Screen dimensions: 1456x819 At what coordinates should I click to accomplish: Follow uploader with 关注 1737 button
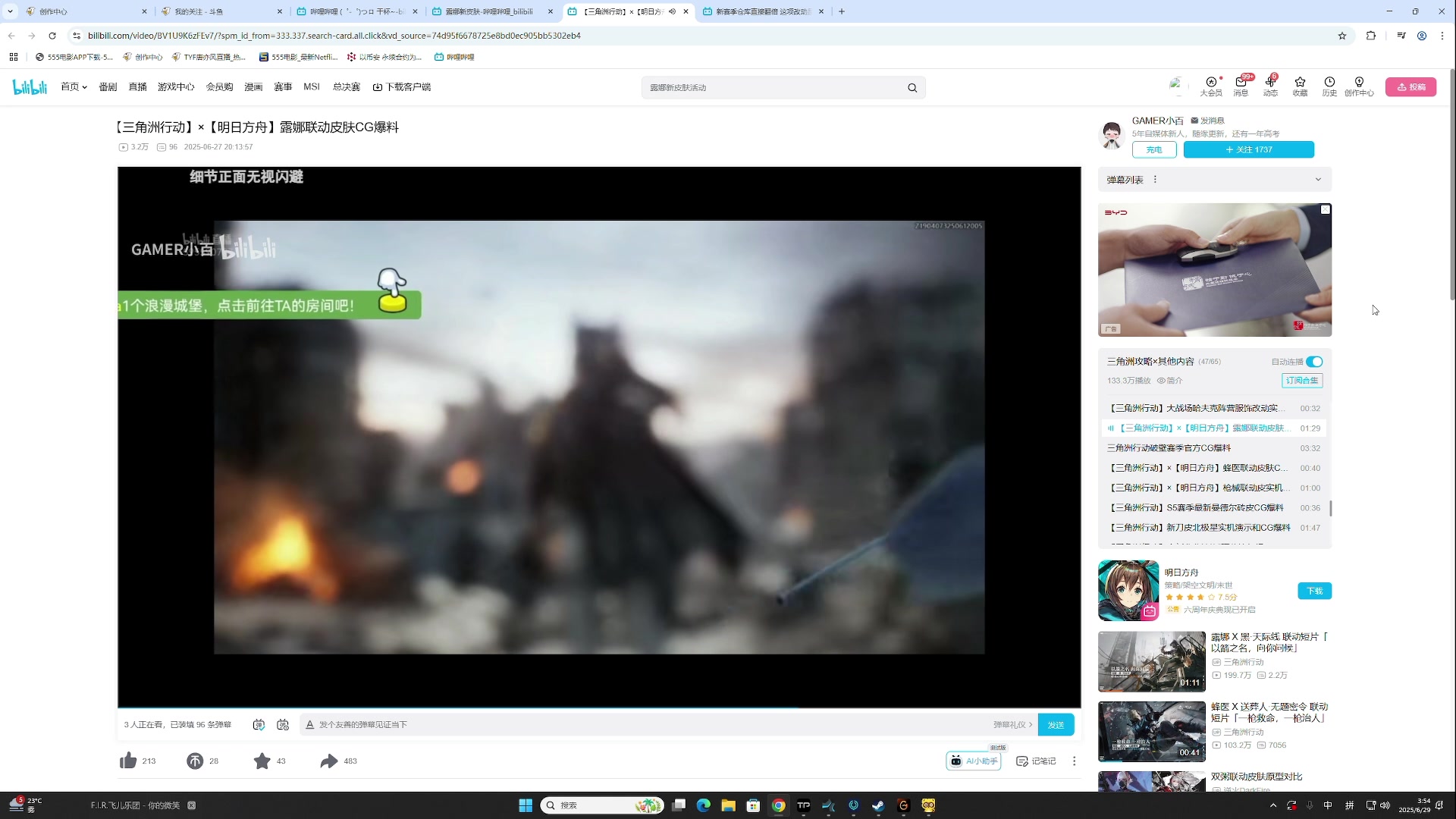point(1248,149)
